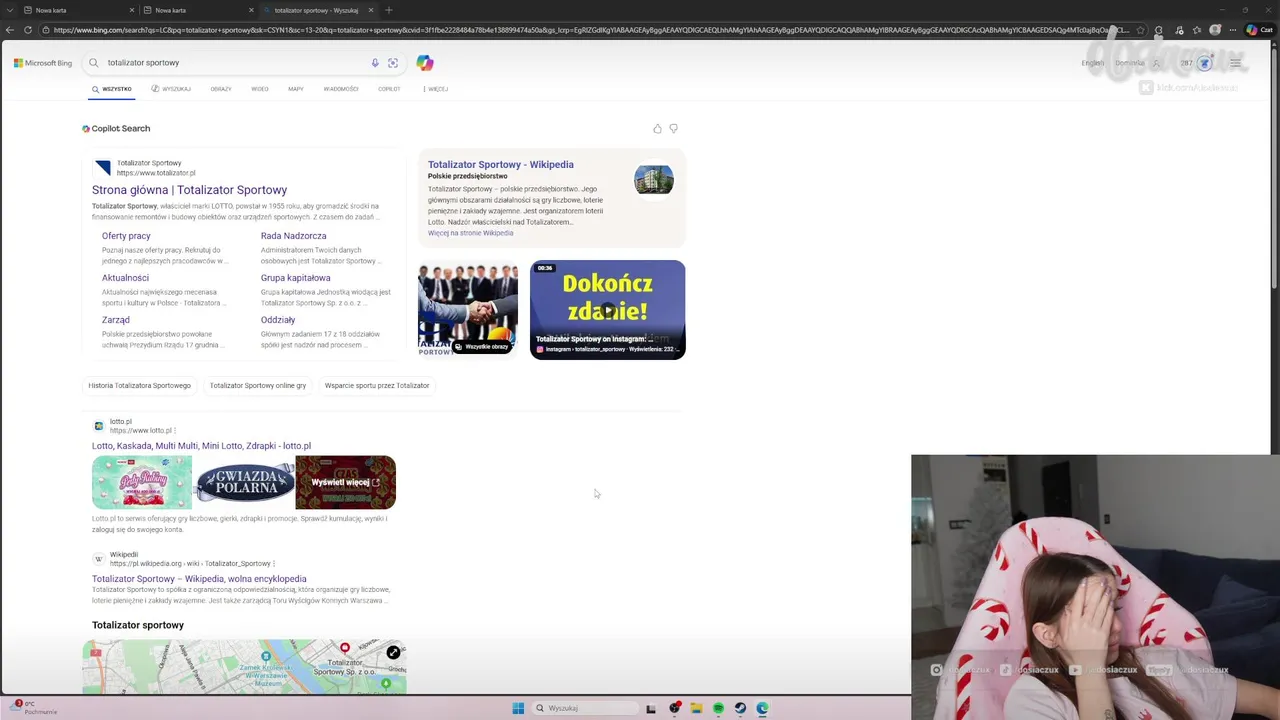The width and height of the screenshot is (1280, 720).
Task: Click the microphone voice search icon
Action: pos(375,63)
